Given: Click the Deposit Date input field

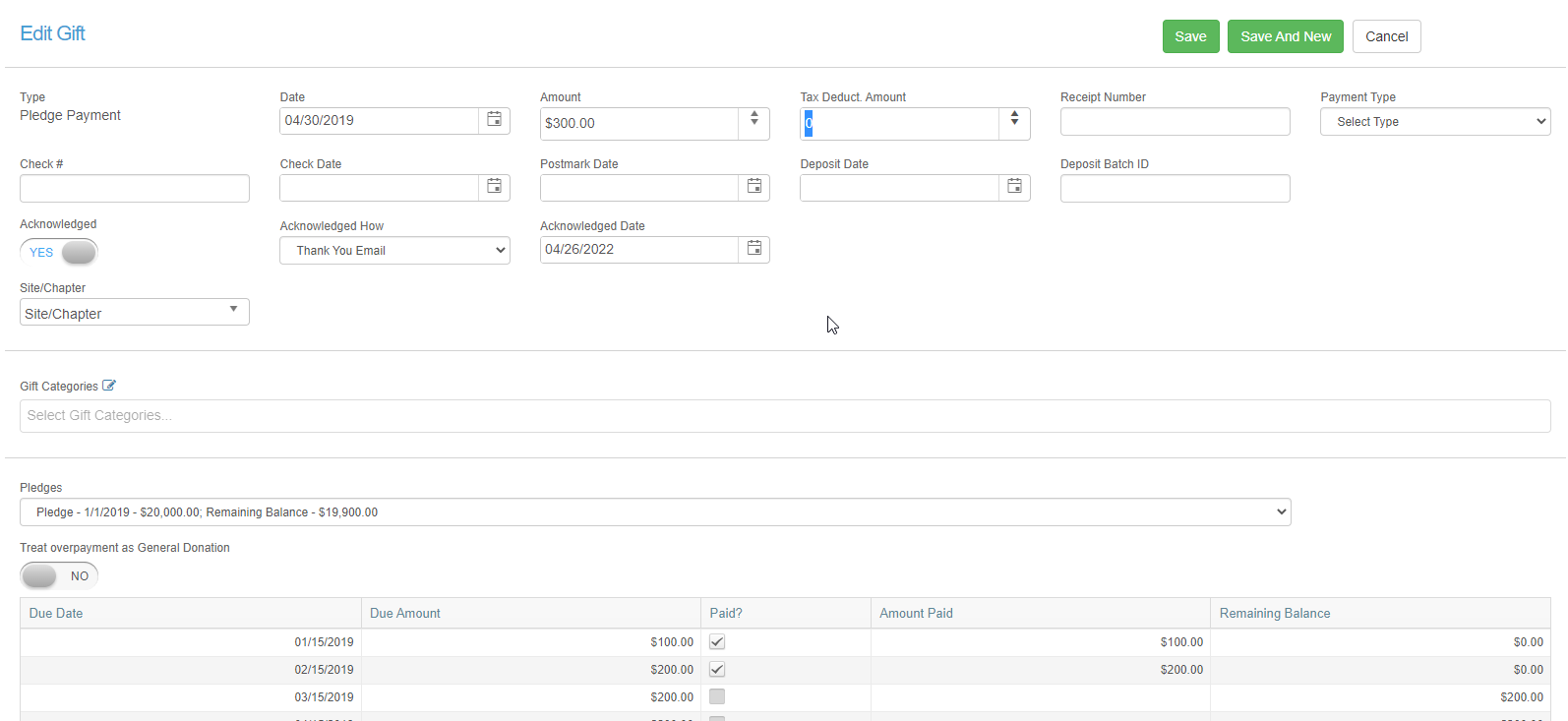Looking at the screenshot, I should coord(899,187).
